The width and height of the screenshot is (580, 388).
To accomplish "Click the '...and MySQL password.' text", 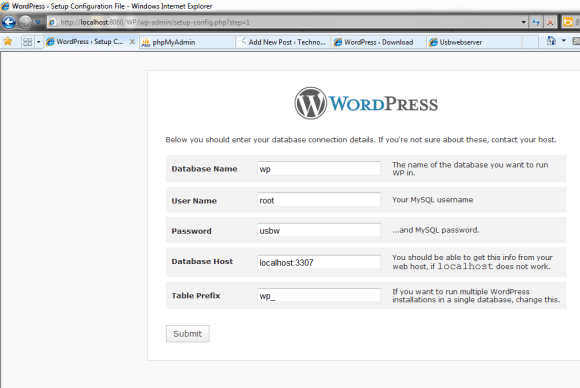I will coord(436,230).
